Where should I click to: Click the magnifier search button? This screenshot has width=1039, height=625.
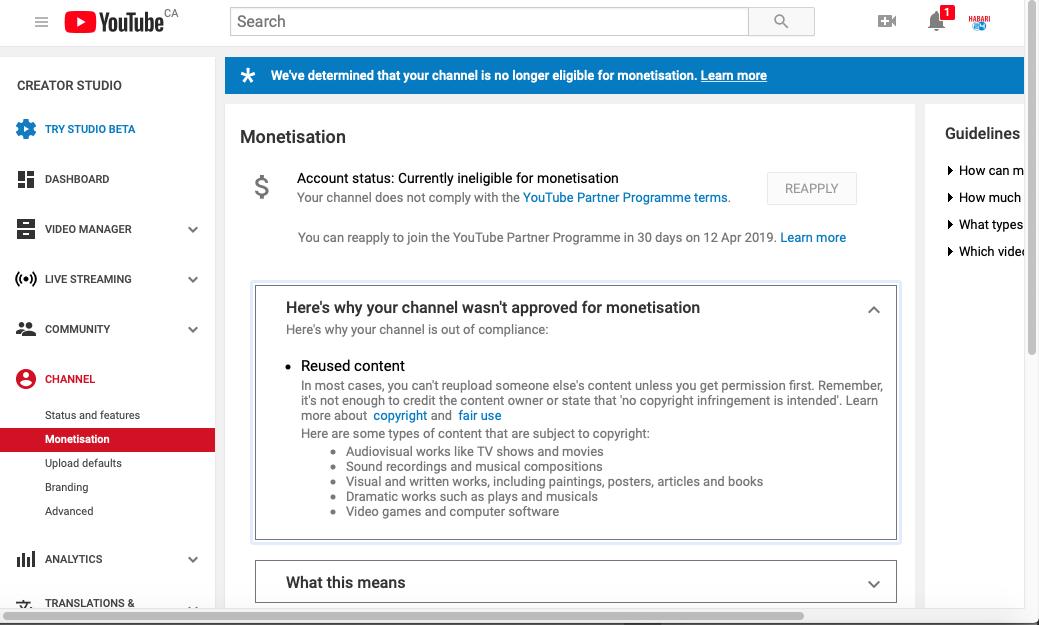[781, 21]
